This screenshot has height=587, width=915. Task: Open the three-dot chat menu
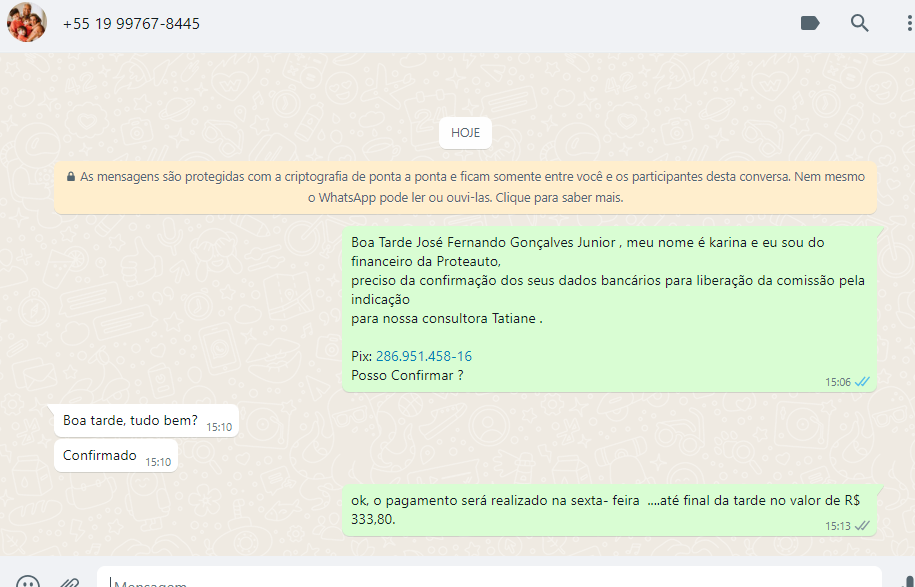pos(908,23)
